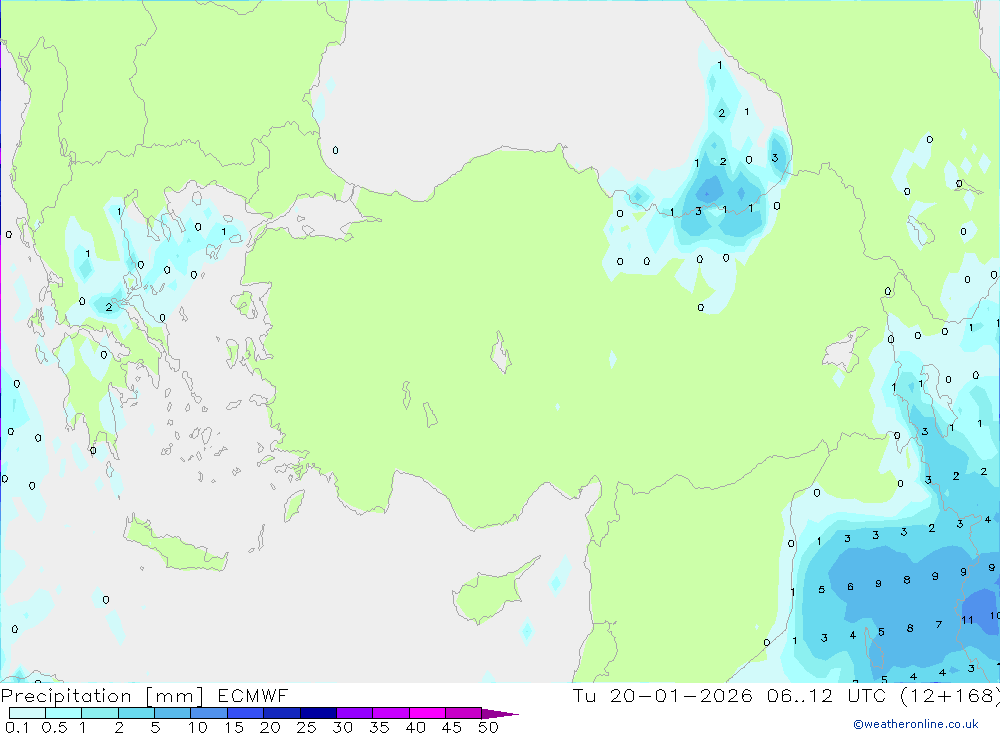The image size is (1000, 733).
Task: Click the map value '6'
Action: 850,586
